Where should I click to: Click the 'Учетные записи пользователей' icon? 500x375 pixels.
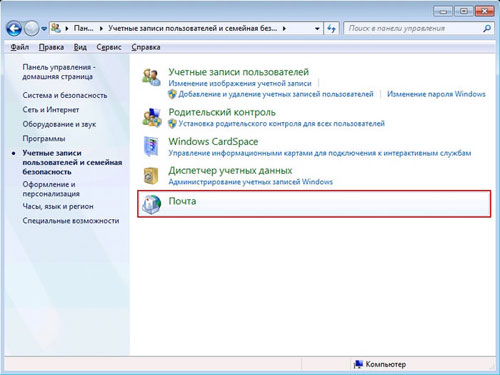coord(151,77)
